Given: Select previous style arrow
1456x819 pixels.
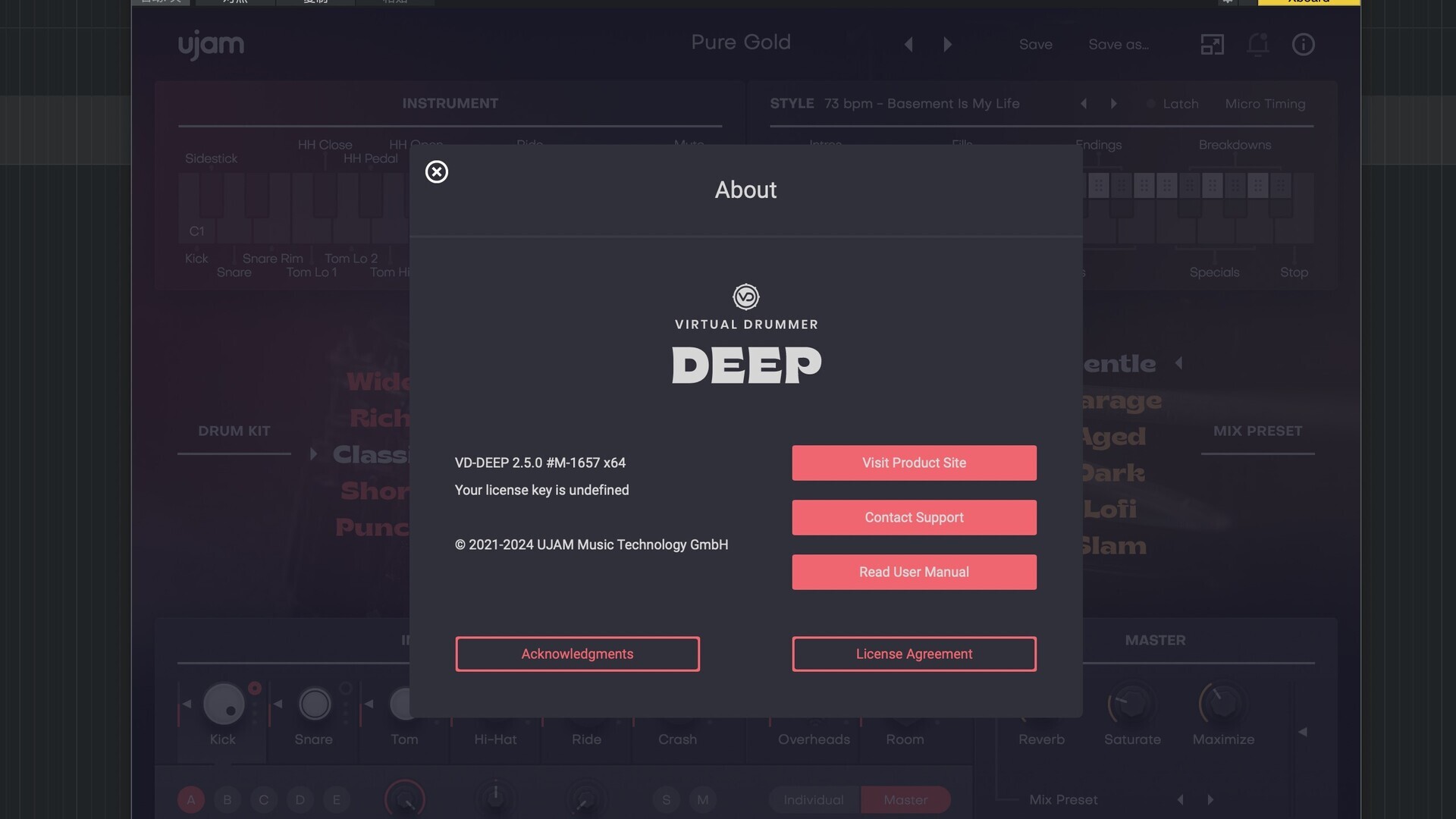Looking at the screenshot, I should (1084, 104).
